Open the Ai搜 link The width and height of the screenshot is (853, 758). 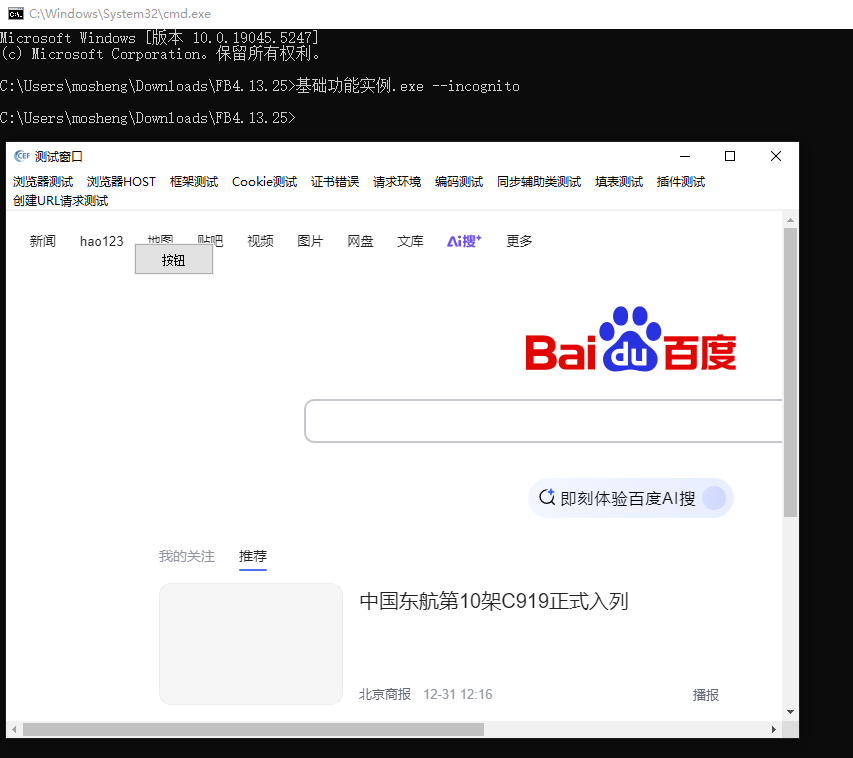tap(464, 241)
